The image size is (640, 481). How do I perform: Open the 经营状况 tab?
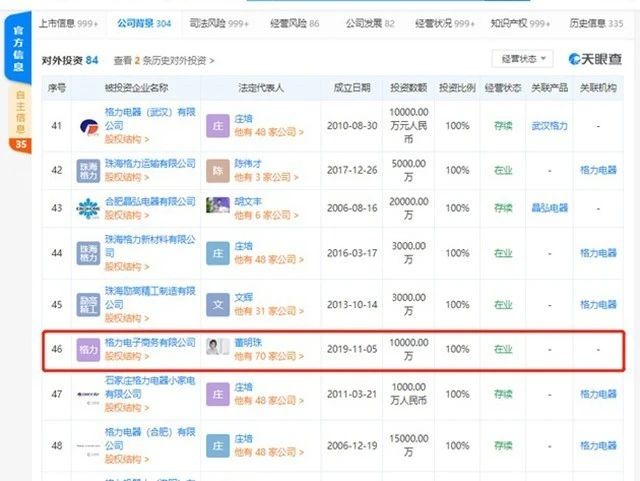coord(444,23)
